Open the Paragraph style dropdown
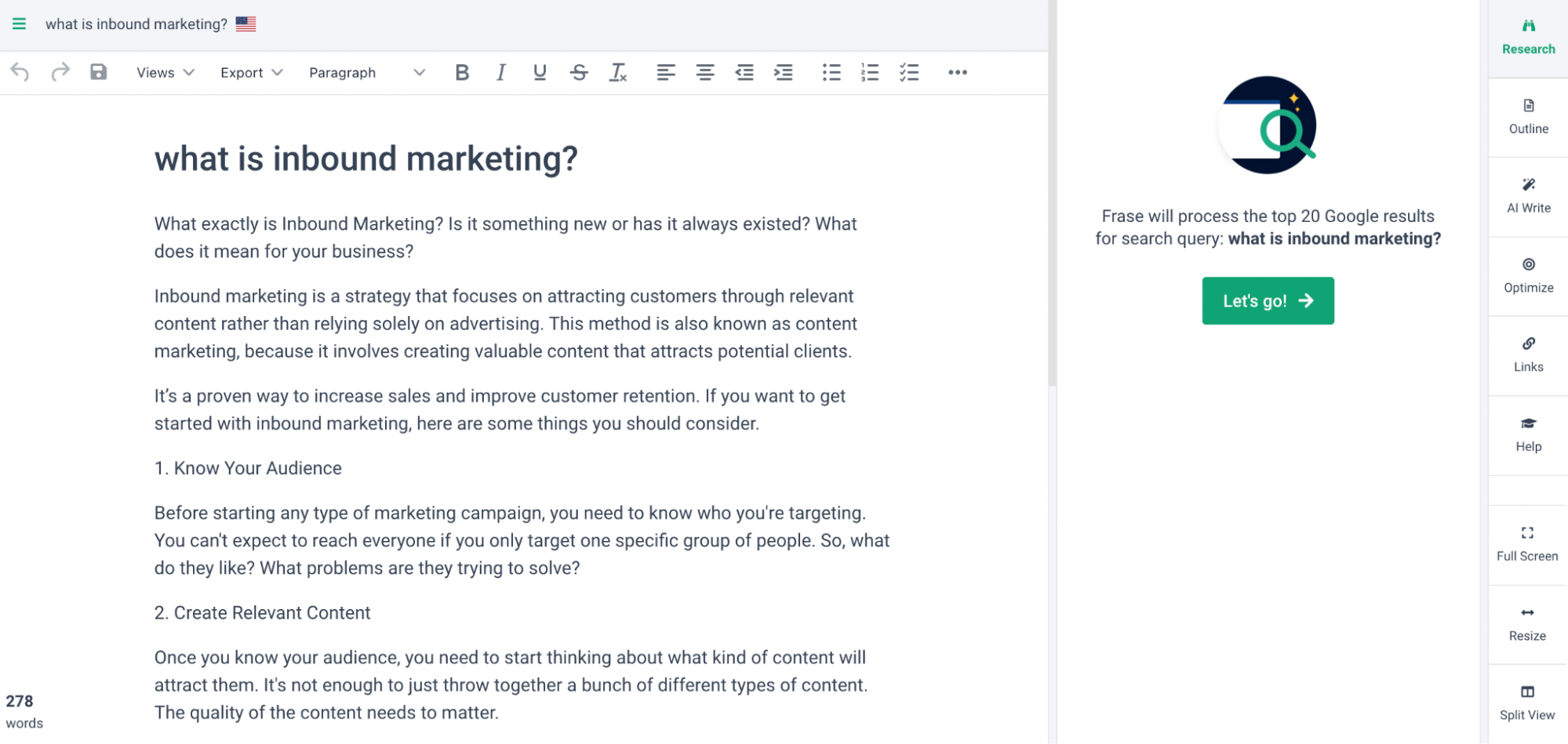This screenshot has height=744, width=1568. point(366,72)
